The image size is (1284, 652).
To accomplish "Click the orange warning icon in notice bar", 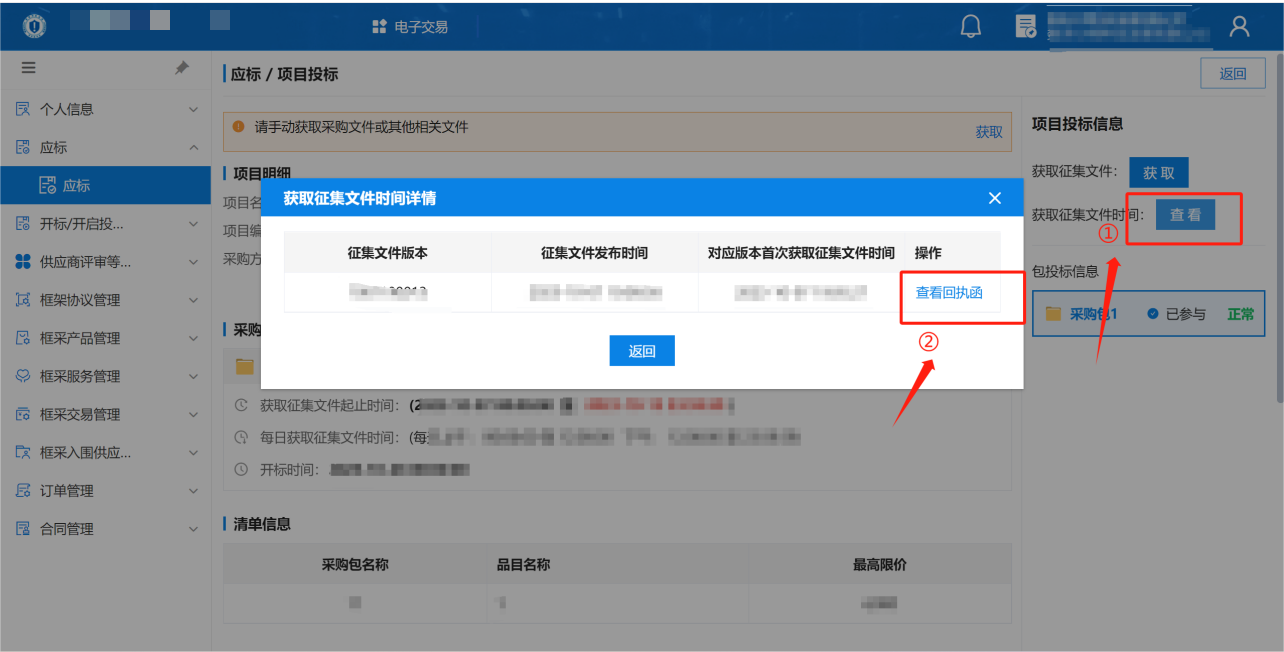I will tap(238, 127).
